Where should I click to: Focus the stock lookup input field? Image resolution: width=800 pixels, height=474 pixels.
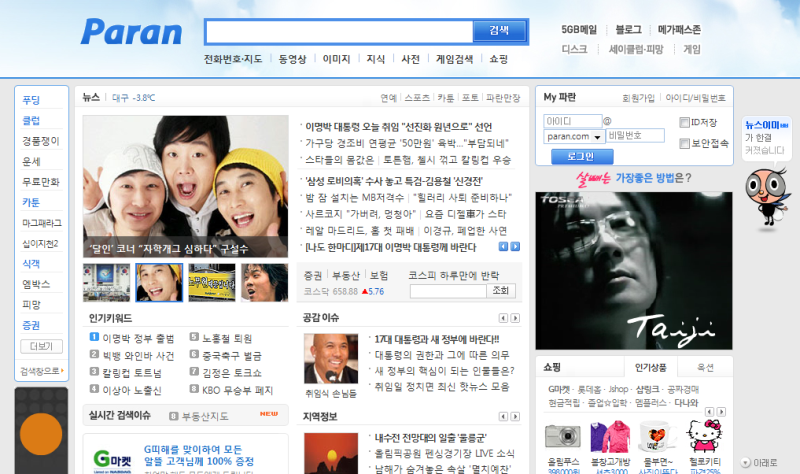[x=448, y=291]
